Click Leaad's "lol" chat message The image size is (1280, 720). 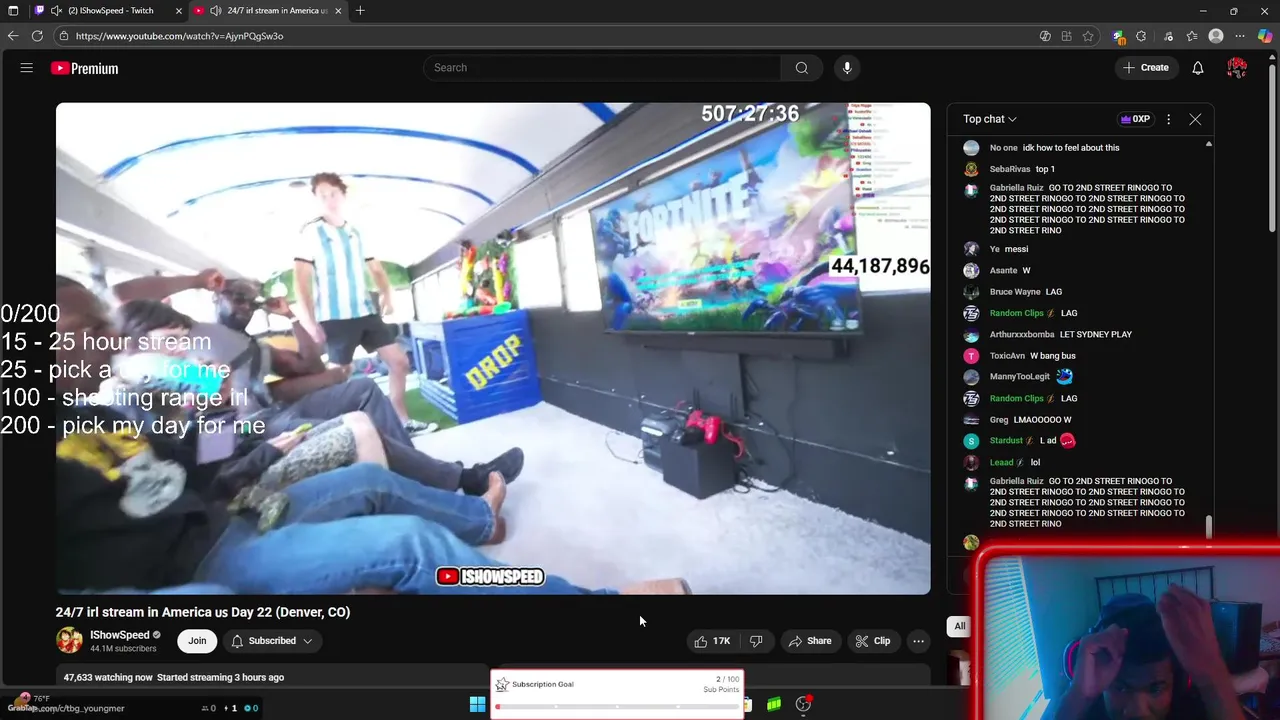pos(1035,462)
